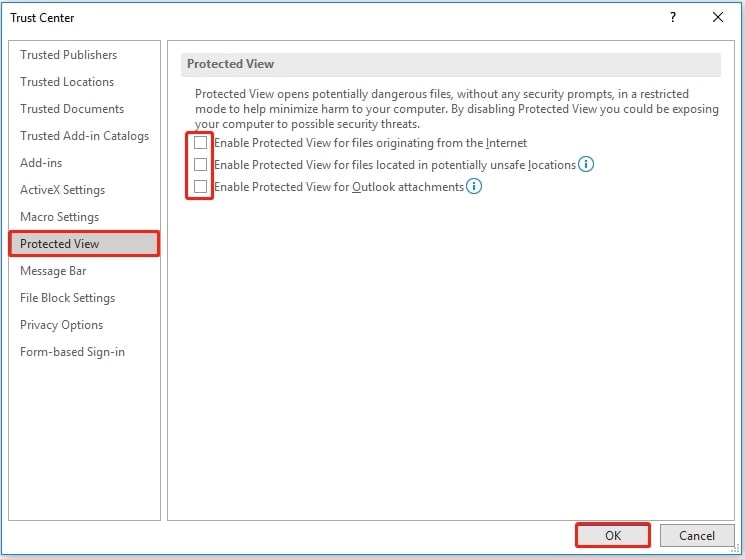Open Trusted Add-in Catalogs settings
Viewport: 745px width, 559px height.
pos(84,136)
